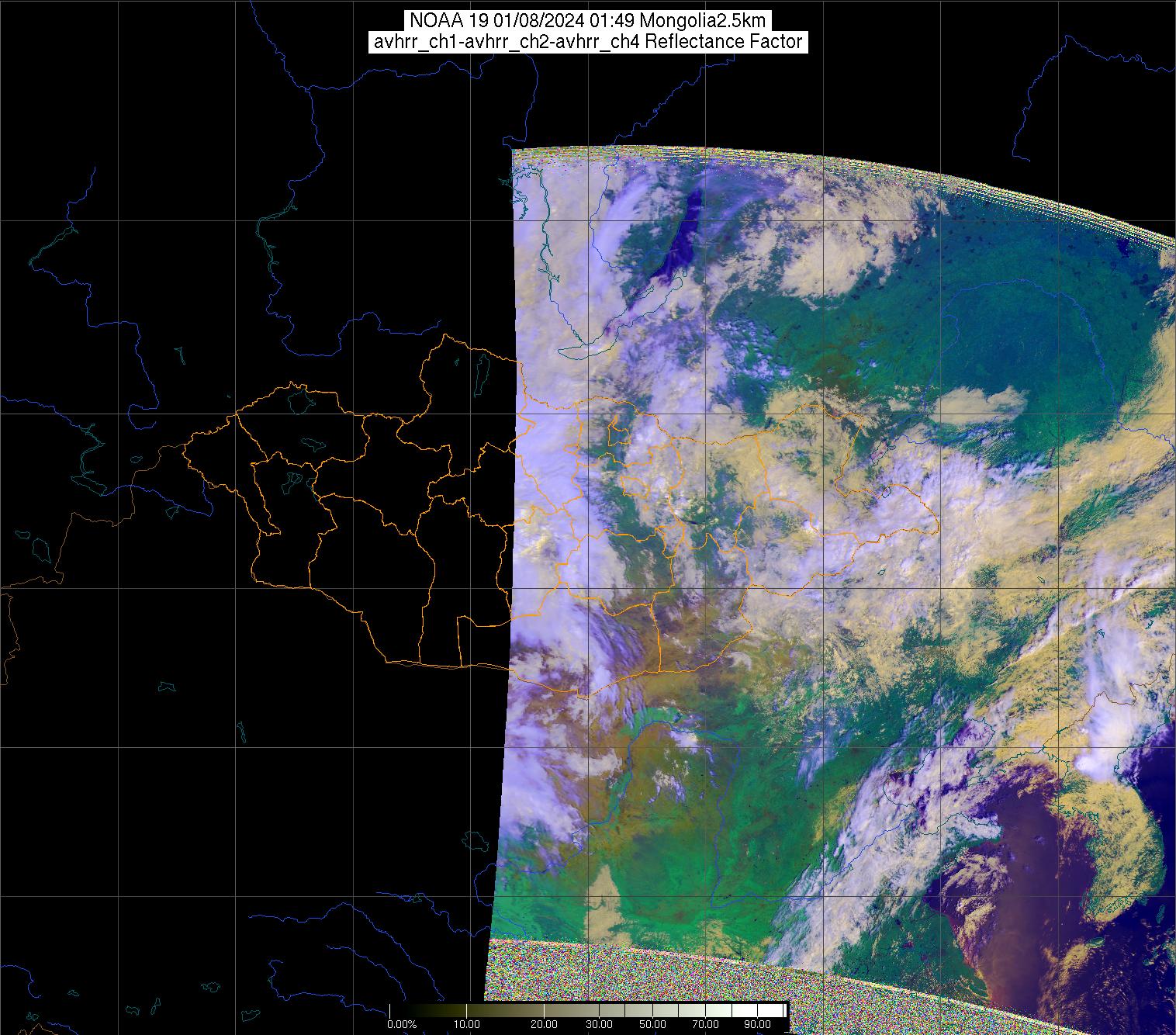Click the reflectance colorbar gradient strip

(x=589, y=1009)
